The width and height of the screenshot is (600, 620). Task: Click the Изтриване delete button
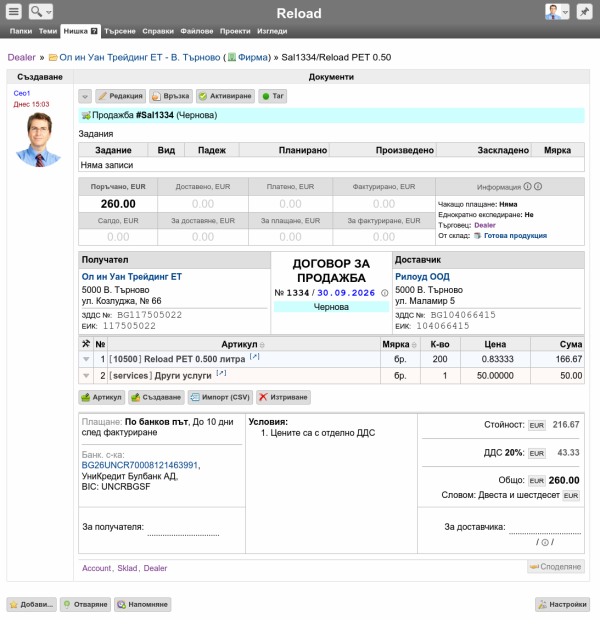[283, 397]
